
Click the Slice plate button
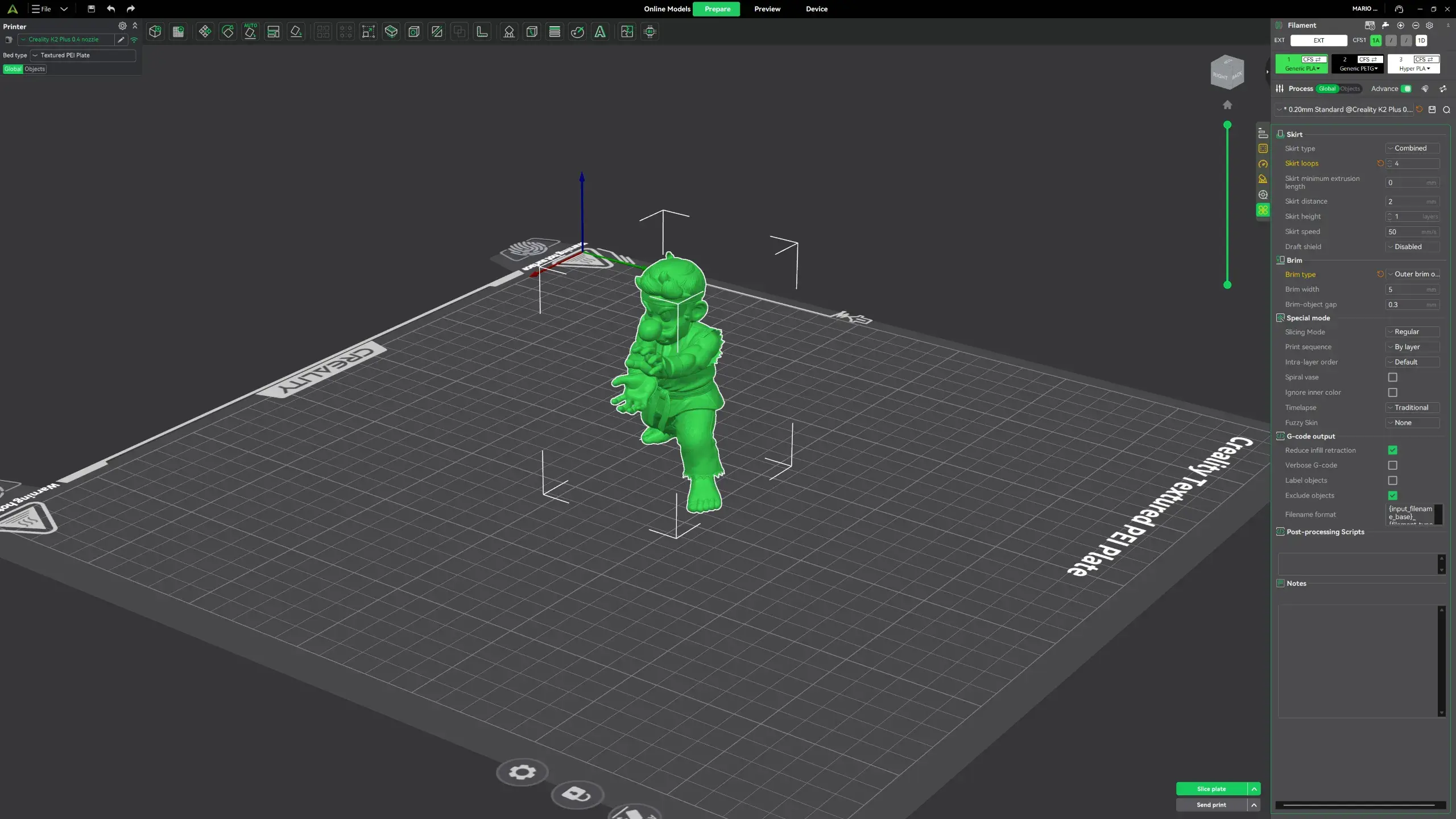click(x=1211, y=789)
